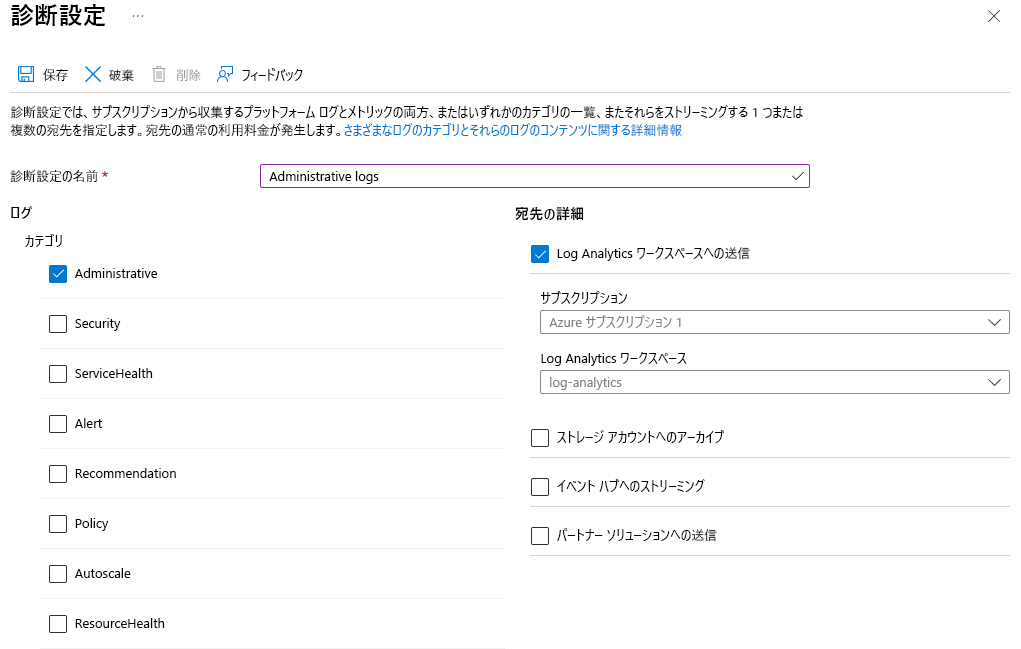Uncheck the Administrative category checkbox
Screen dimensions: 1021x649
pos(58,274)
